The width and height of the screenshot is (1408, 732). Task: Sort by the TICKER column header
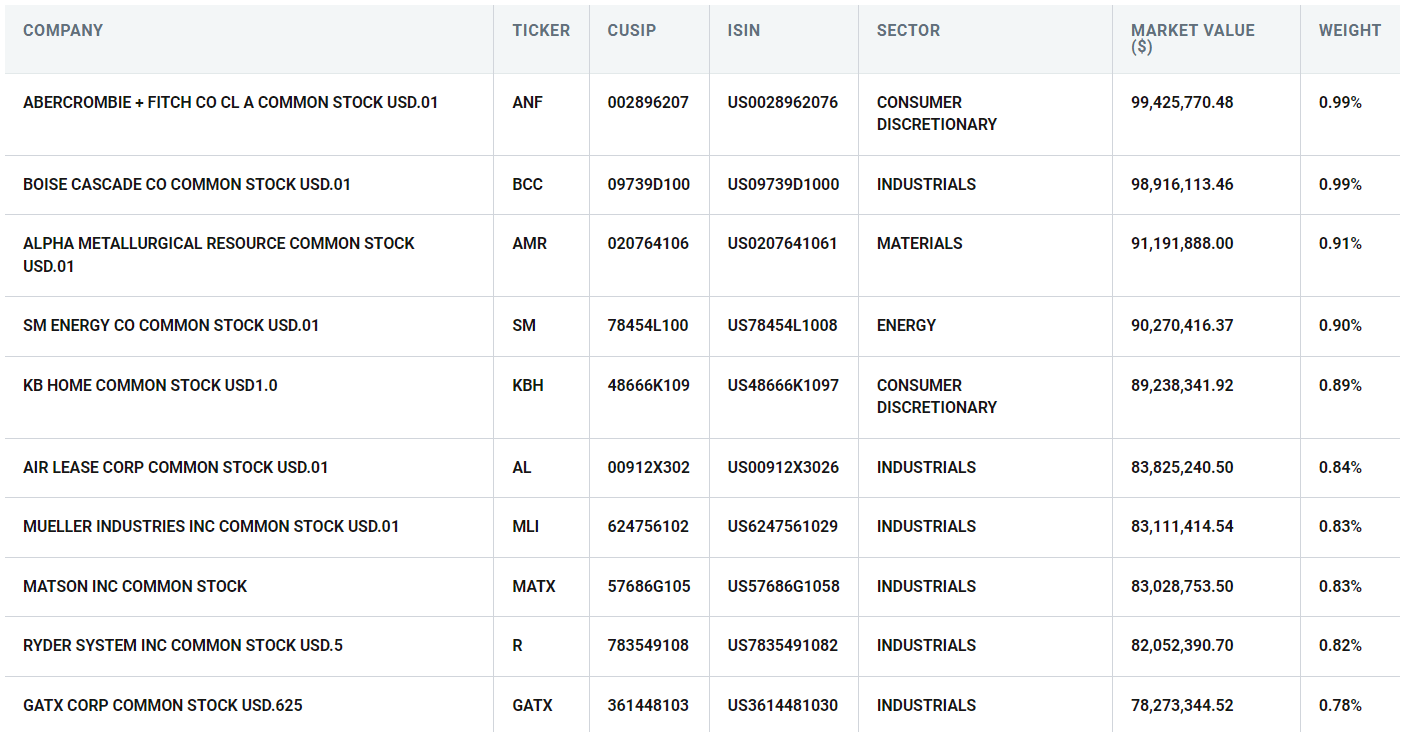[x=541, y=31]
